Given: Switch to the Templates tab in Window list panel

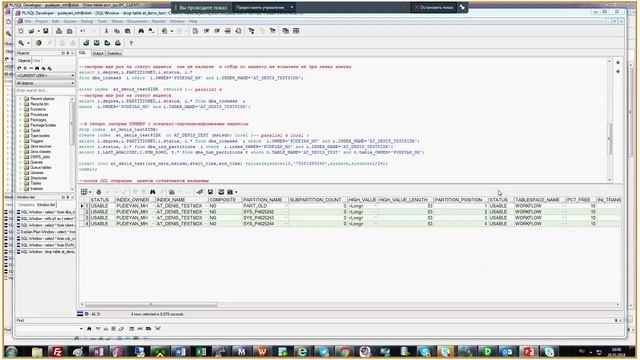Looking at the screenshot, I should (26, 204).
